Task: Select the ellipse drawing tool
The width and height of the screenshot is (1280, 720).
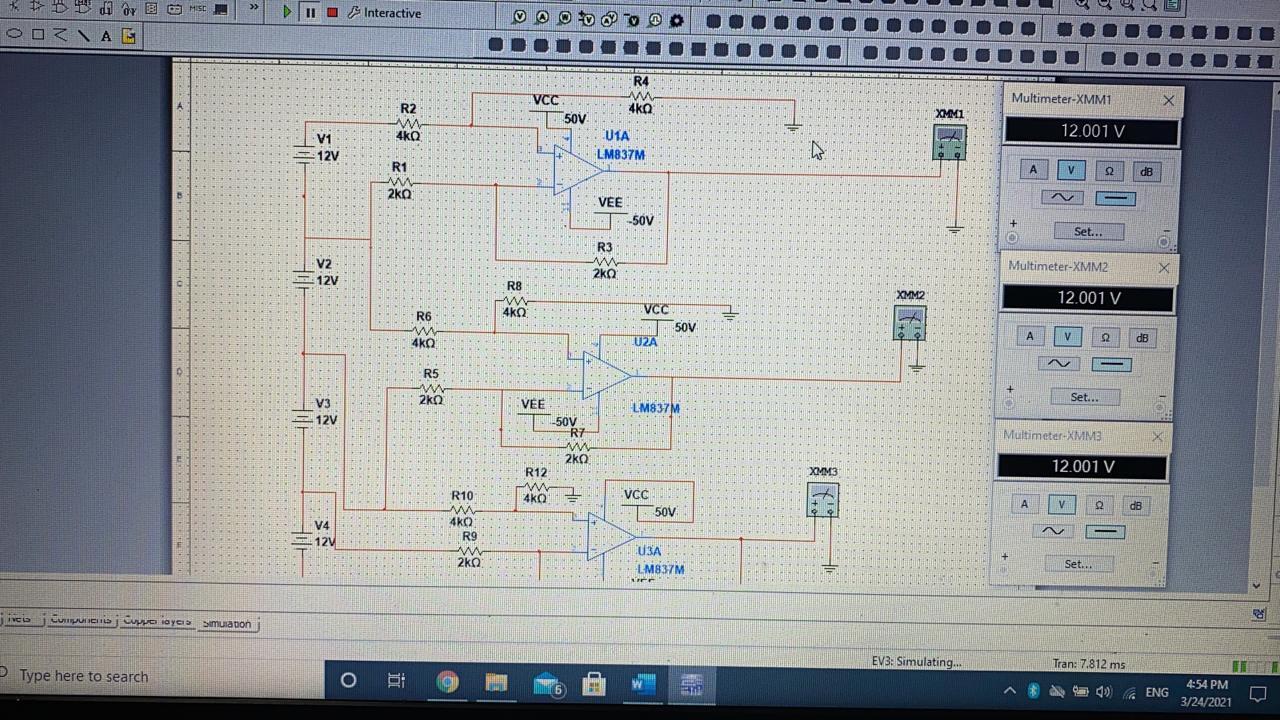Action: (x=15, y=34)
